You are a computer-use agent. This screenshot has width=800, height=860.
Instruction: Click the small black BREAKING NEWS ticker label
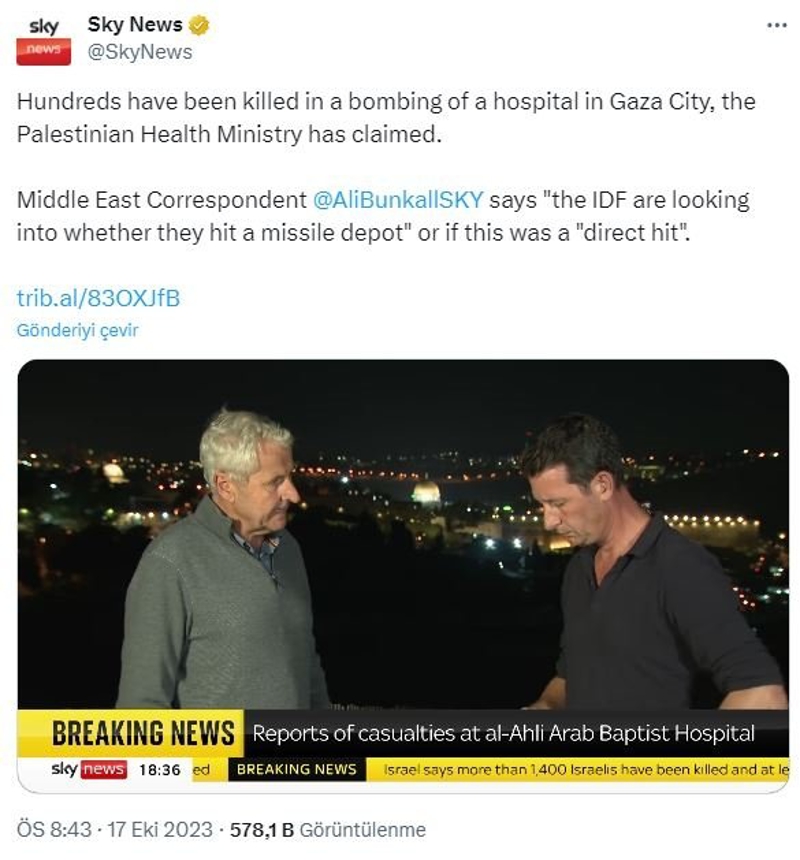tap(297, 770)
